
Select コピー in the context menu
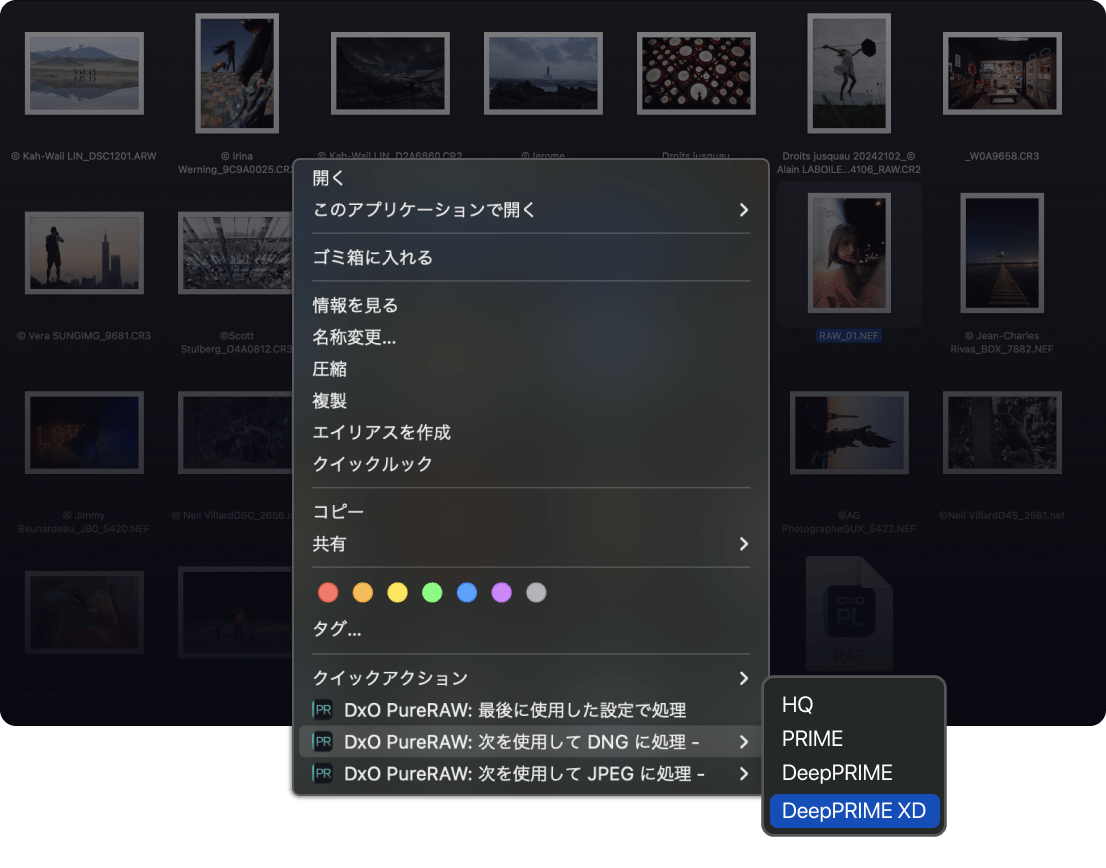coord(338,511)
